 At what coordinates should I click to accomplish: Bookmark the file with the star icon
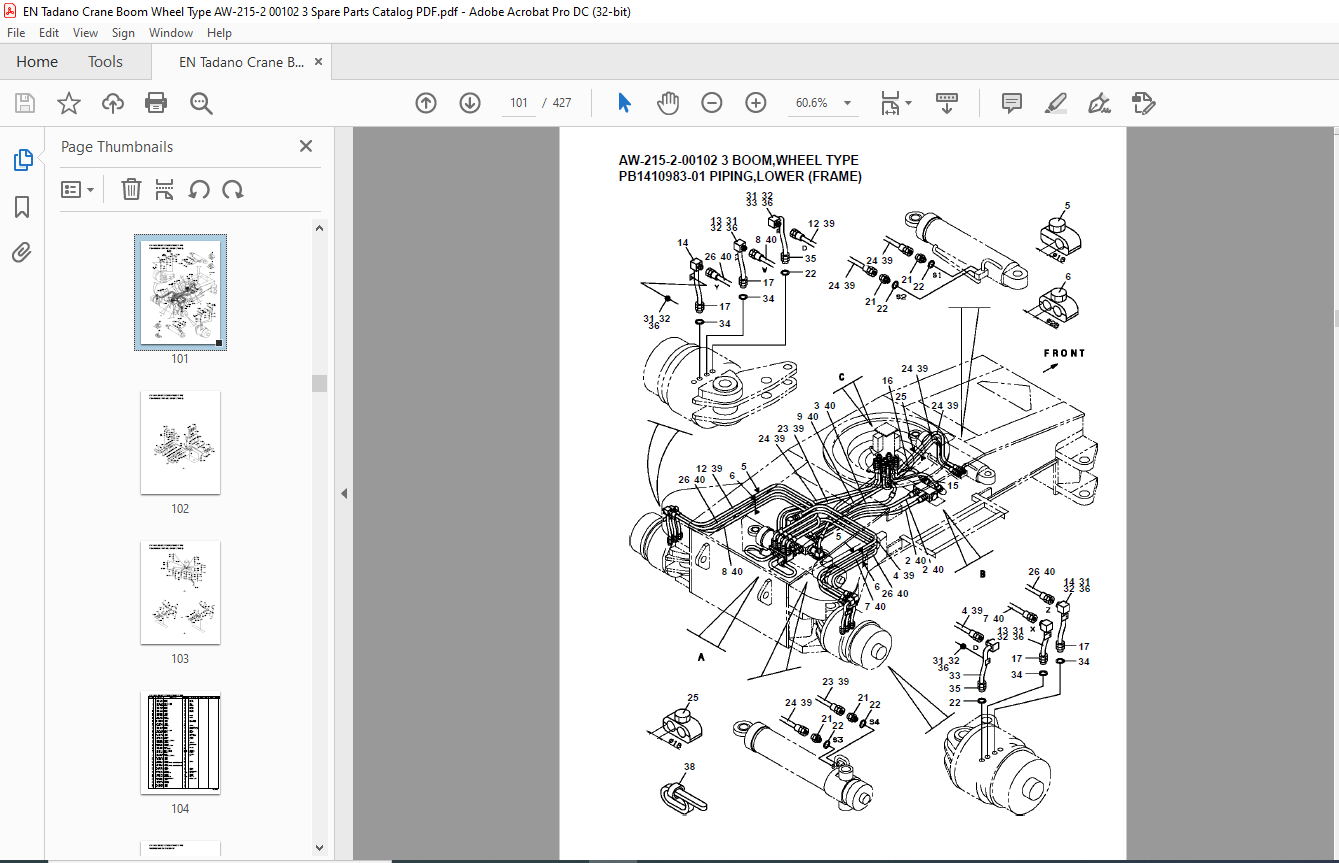pos(68,103)
